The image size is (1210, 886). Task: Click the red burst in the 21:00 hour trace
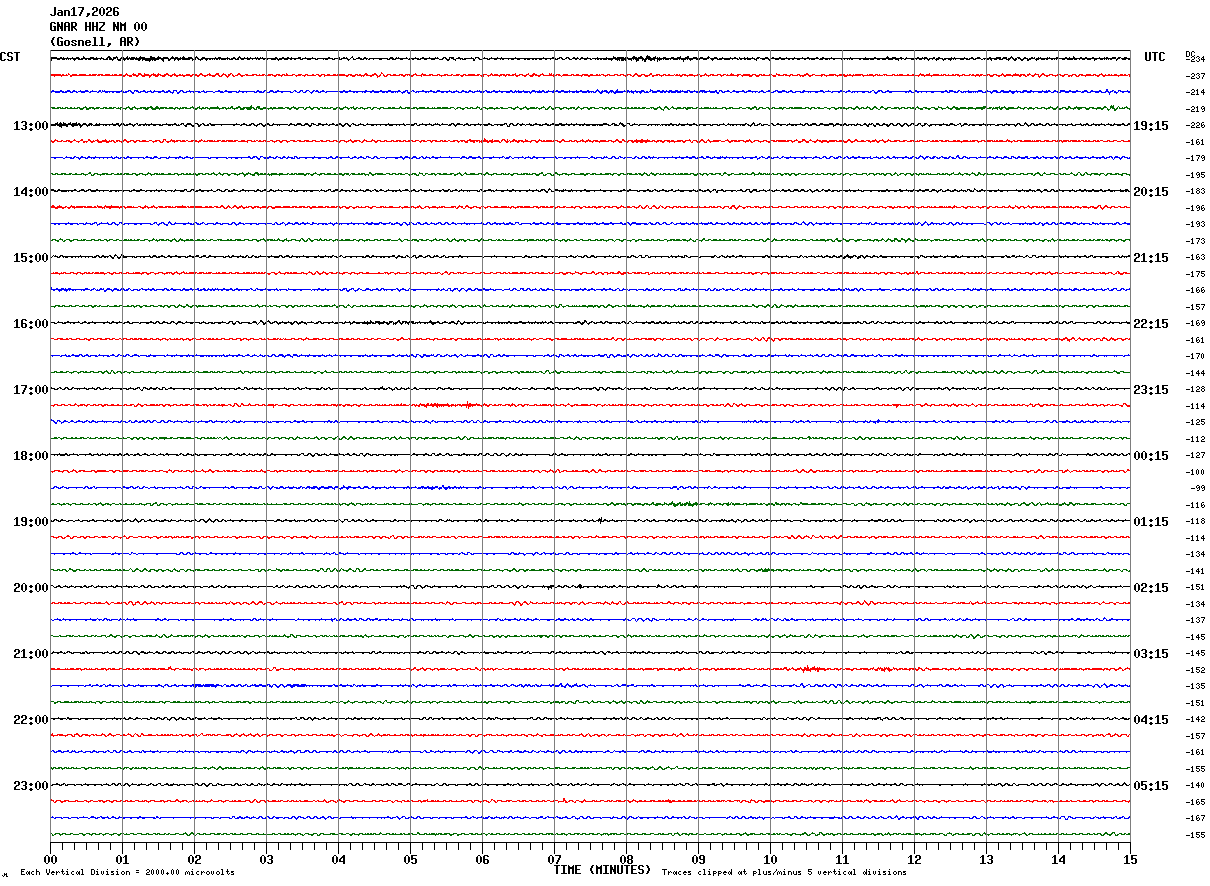point(810,668)
